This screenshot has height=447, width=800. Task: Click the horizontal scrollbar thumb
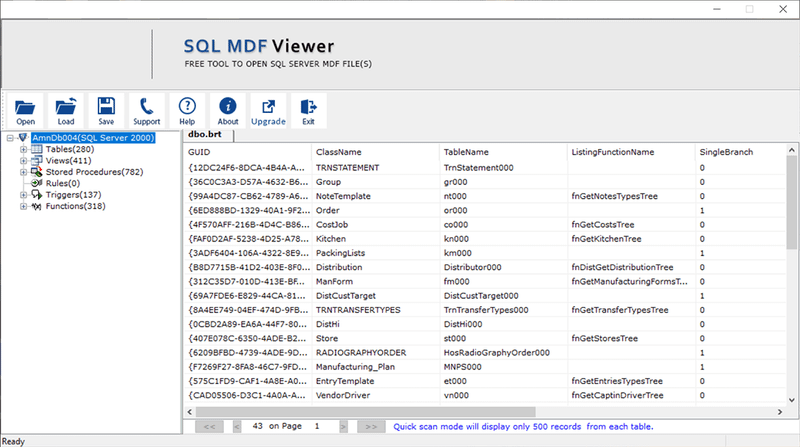[365, 412]
